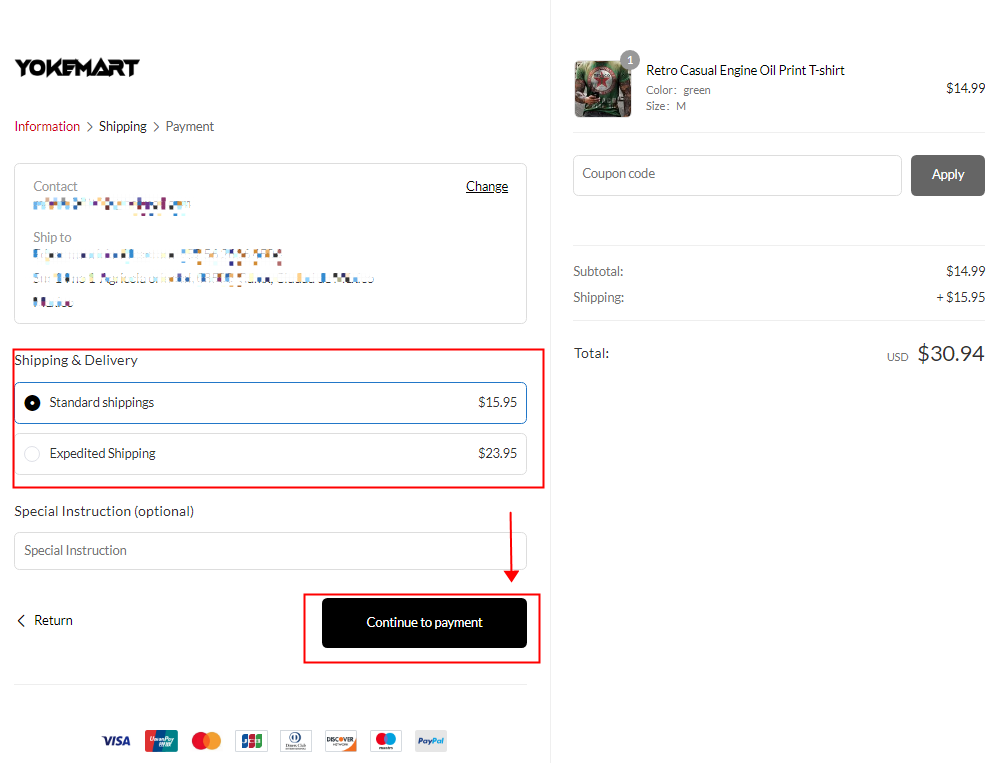Click the PayPal payment icon
The image size is (1001, 763).
pos(431,741)
